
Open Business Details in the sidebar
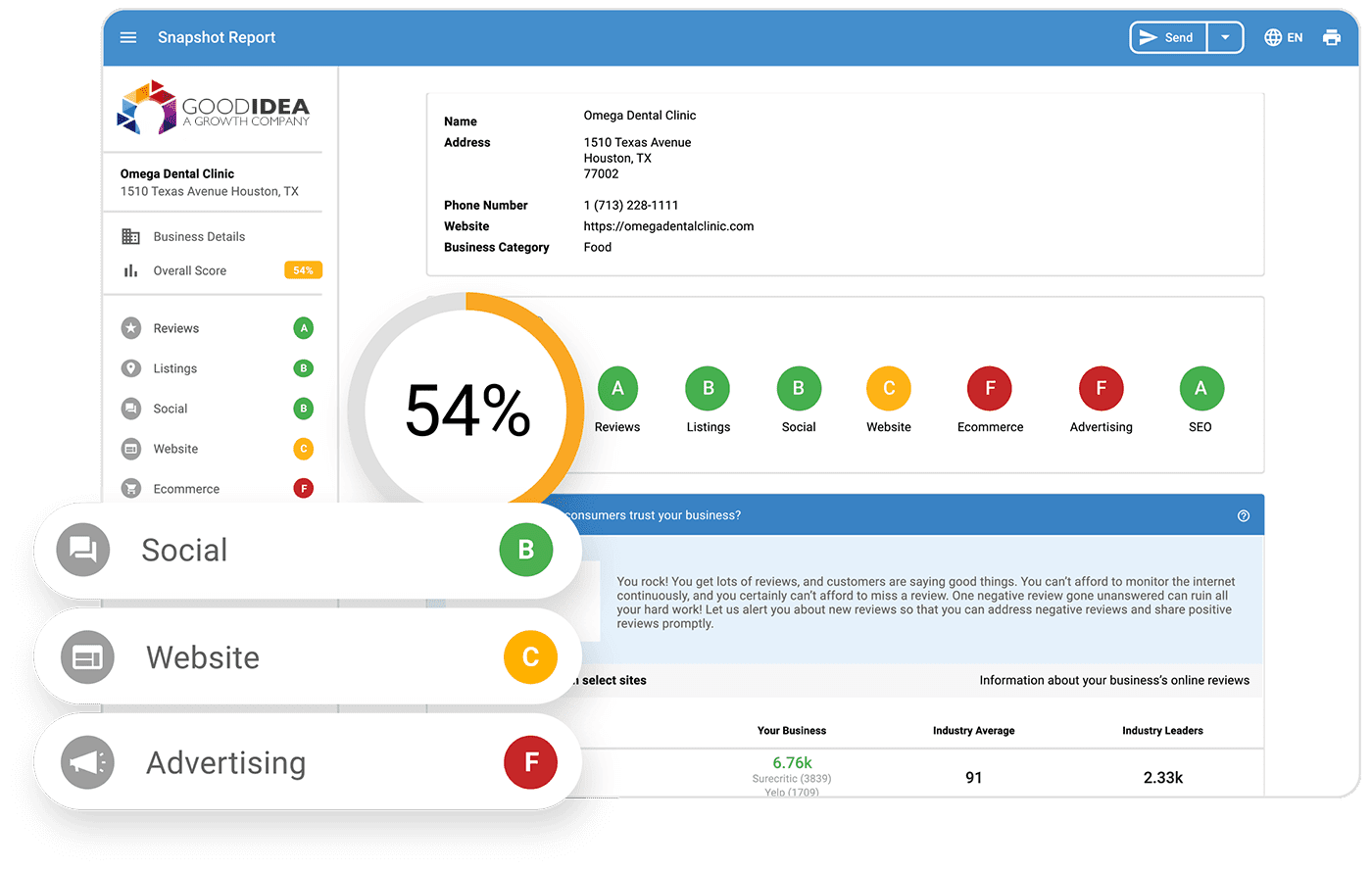pos(199,236)
